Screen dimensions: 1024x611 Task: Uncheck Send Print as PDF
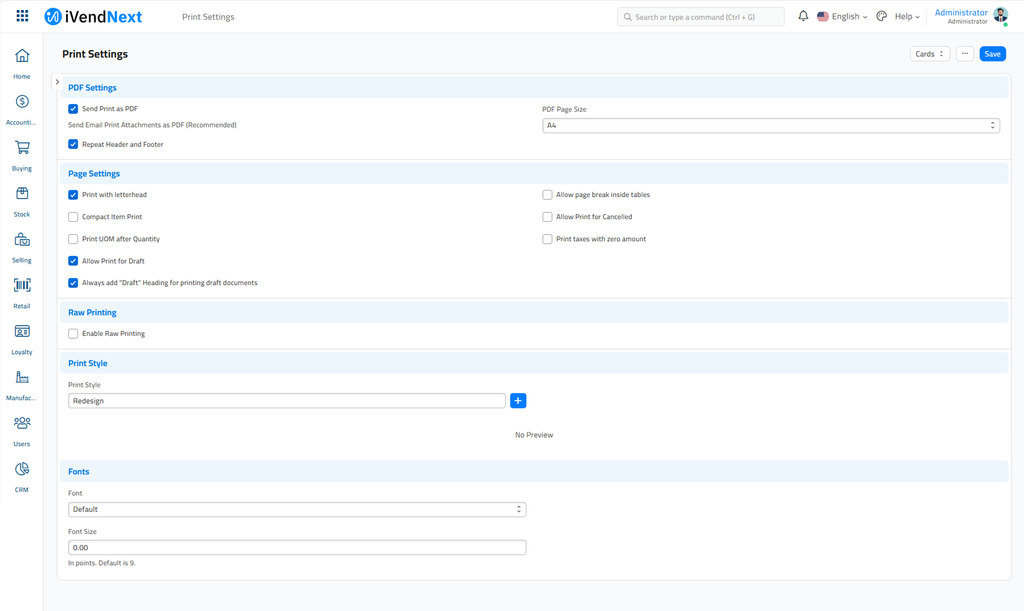[73, 108]
